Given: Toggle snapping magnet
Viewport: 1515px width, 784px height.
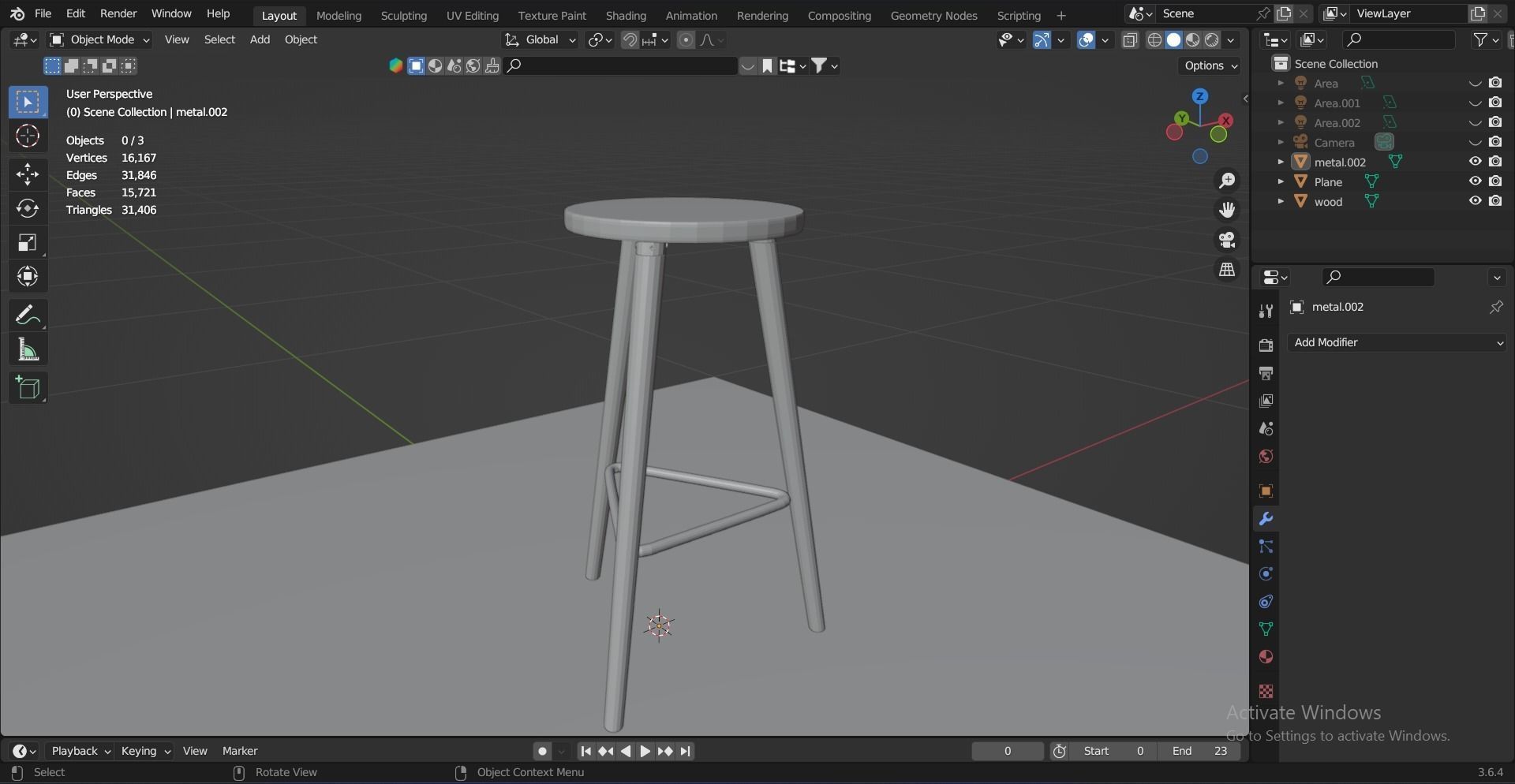Looking at the screenshot, I should click(630, 40).
